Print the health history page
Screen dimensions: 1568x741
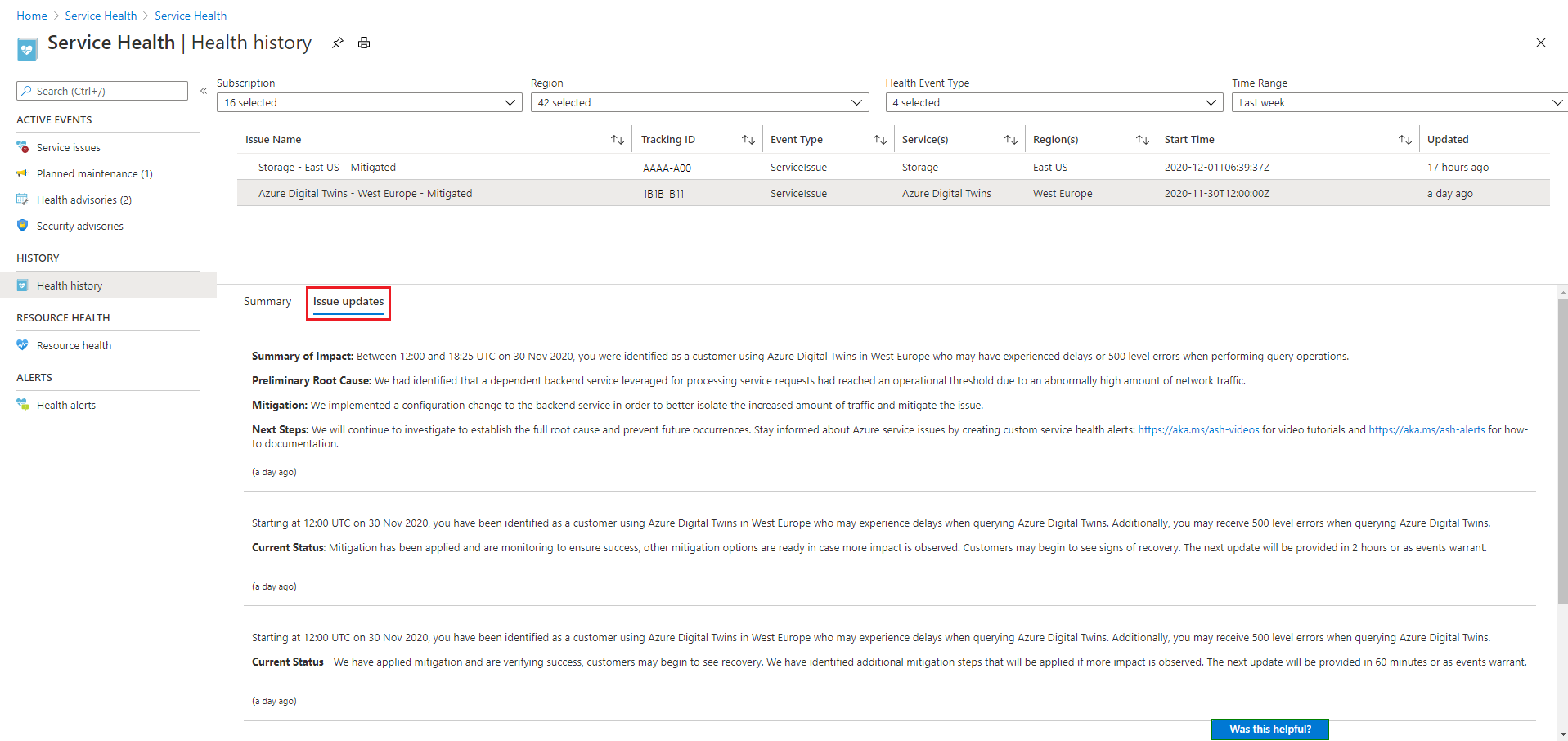364,43
